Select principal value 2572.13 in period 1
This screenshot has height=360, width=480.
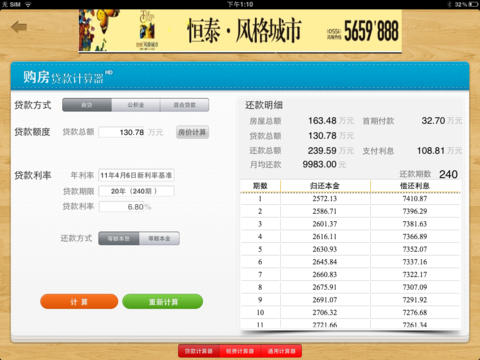click(x=325, y=199)
